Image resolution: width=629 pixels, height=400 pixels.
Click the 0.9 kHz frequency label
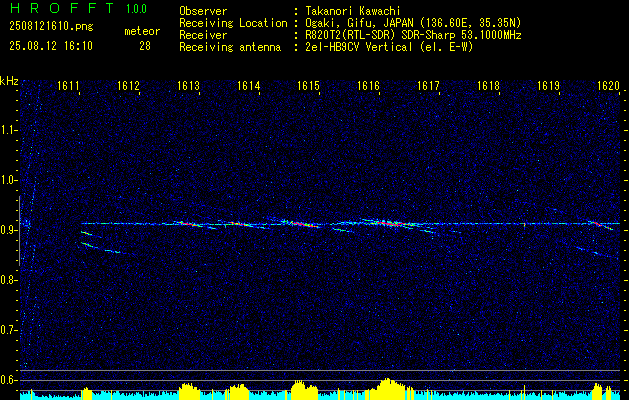8,230
